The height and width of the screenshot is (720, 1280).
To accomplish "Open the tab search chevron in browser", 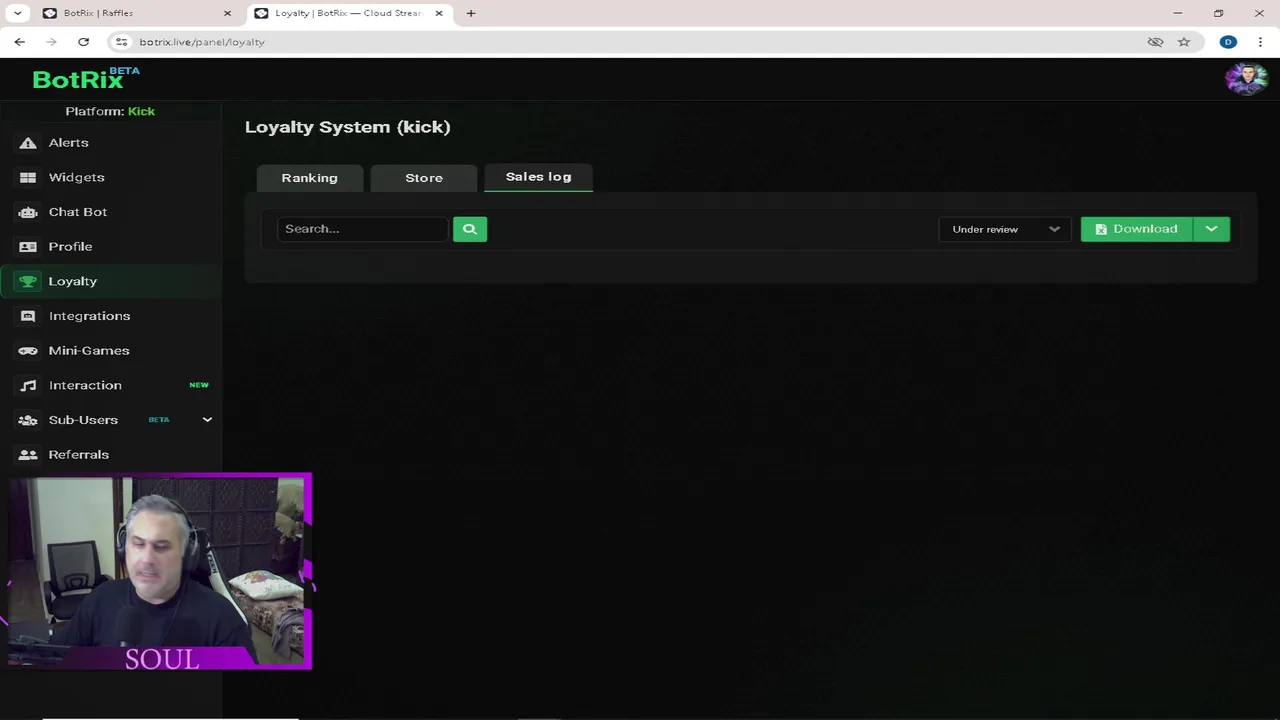I will pos(17,13).
